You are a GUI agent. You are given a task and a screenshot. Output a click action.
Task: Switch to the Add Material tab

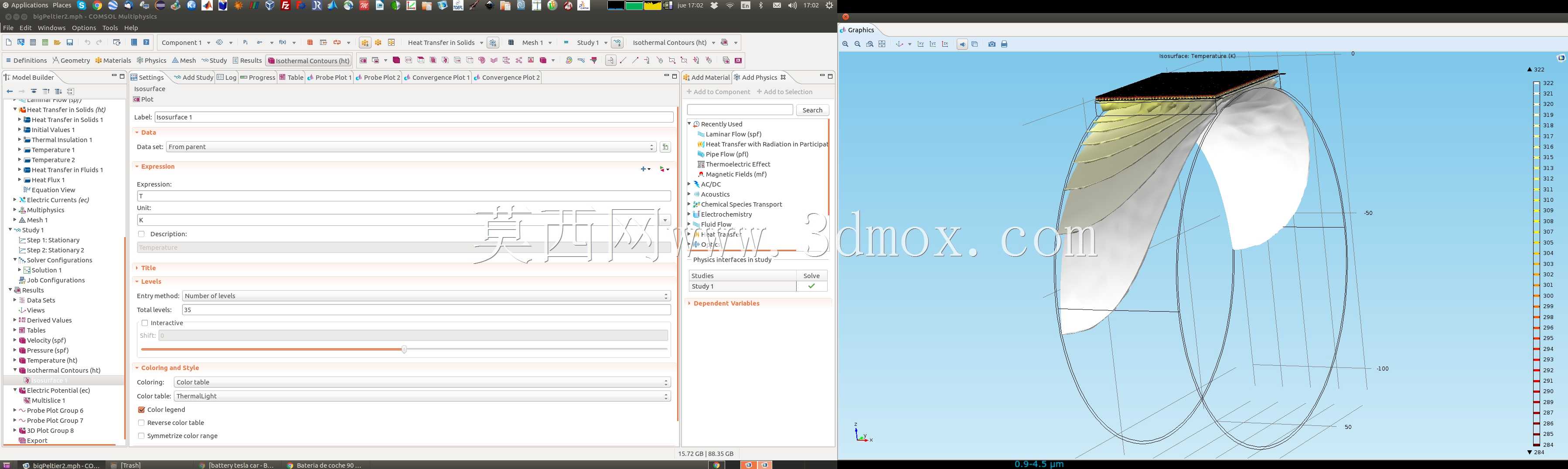coord(706,77)
